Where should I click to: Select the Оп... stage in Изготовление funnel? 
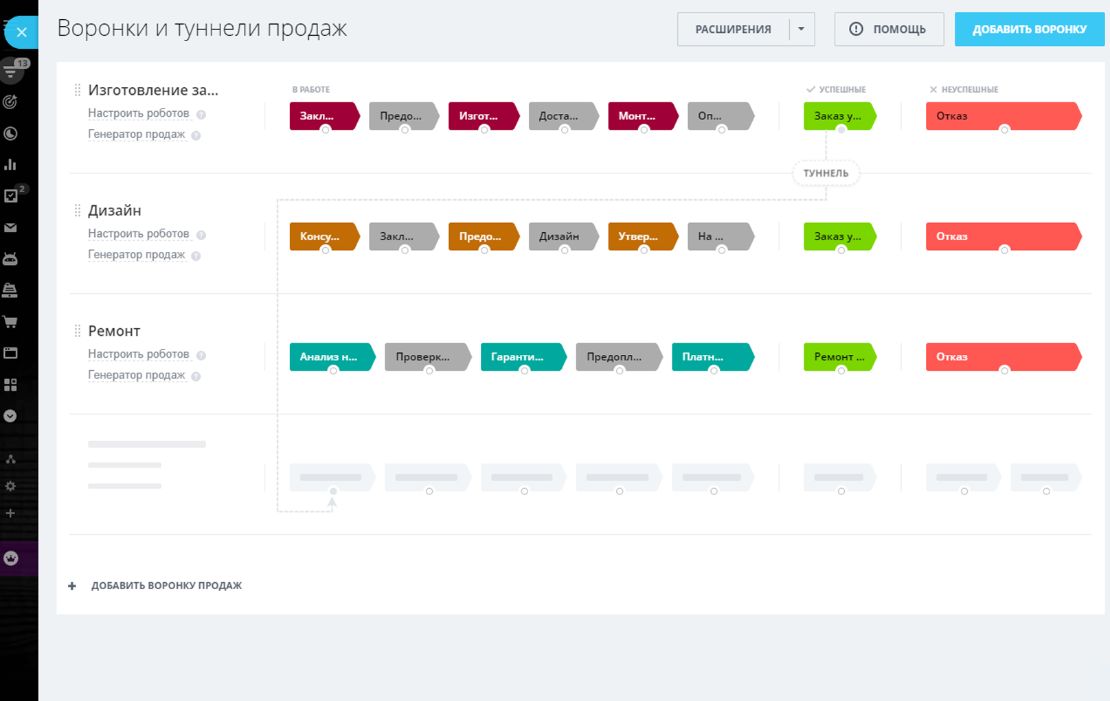[x=721, y=116]
